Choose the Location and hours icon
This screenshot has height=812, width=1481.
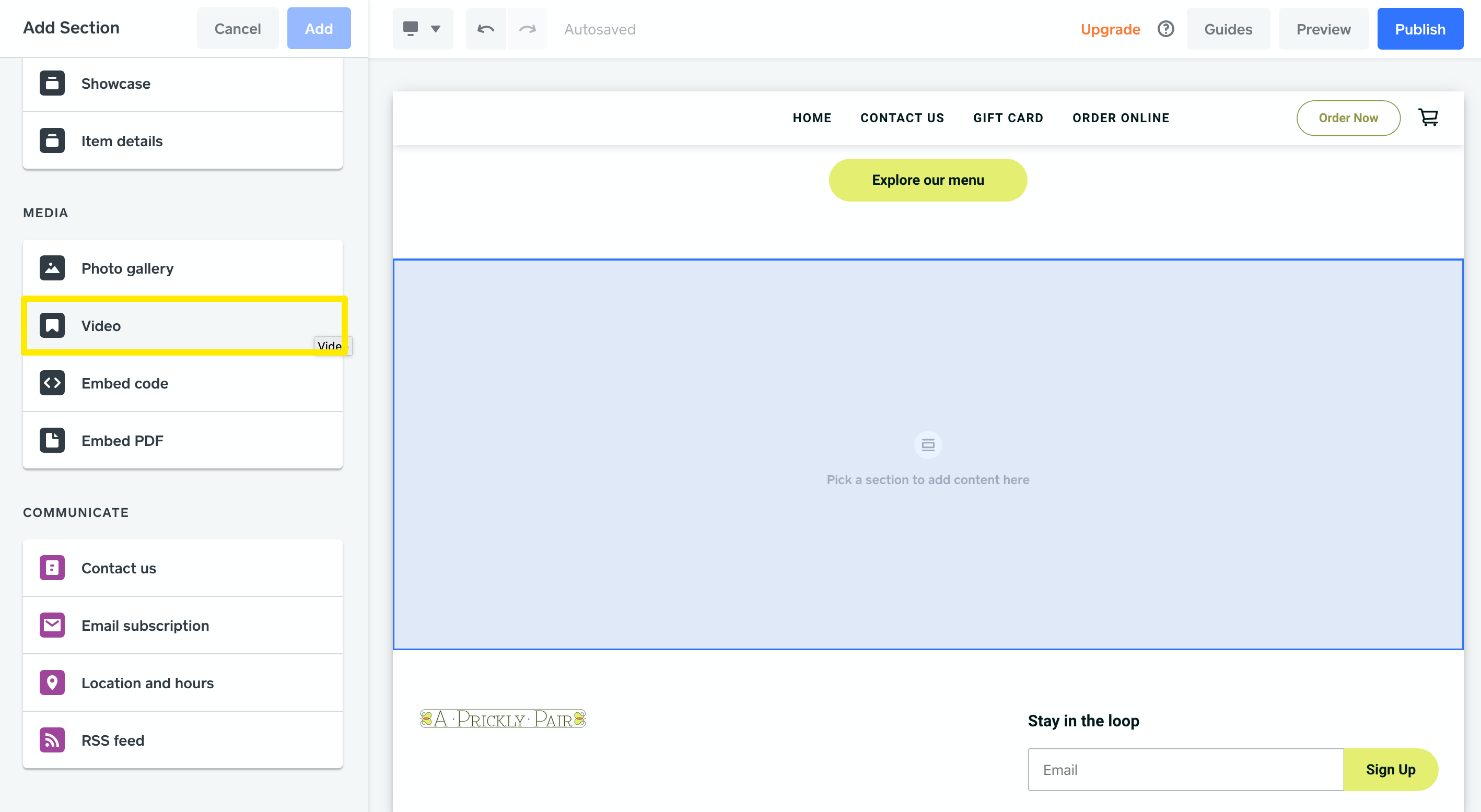click(x=52, y=682)
